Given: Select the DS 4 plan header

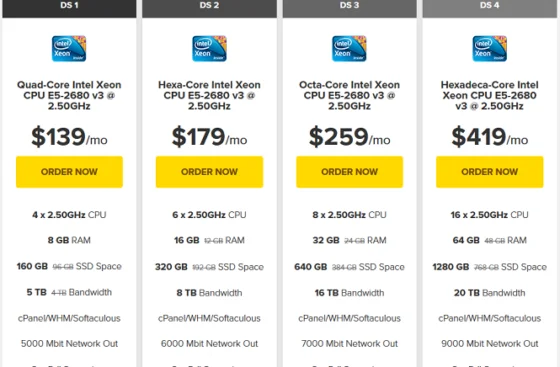Looking at the screenshot, I should [x=490, y=9].
